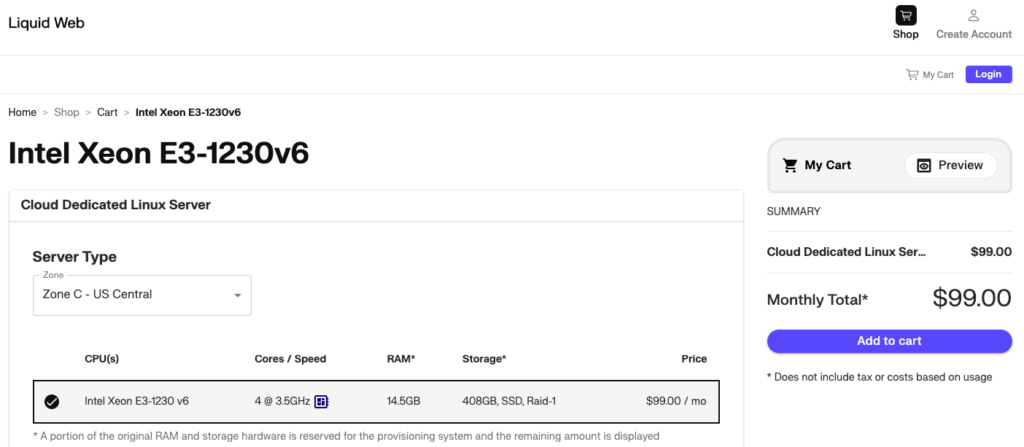This screenshot has height=447, width=1024.
Task: Go to Home breadcrumb link
Action: pos(22,112)
